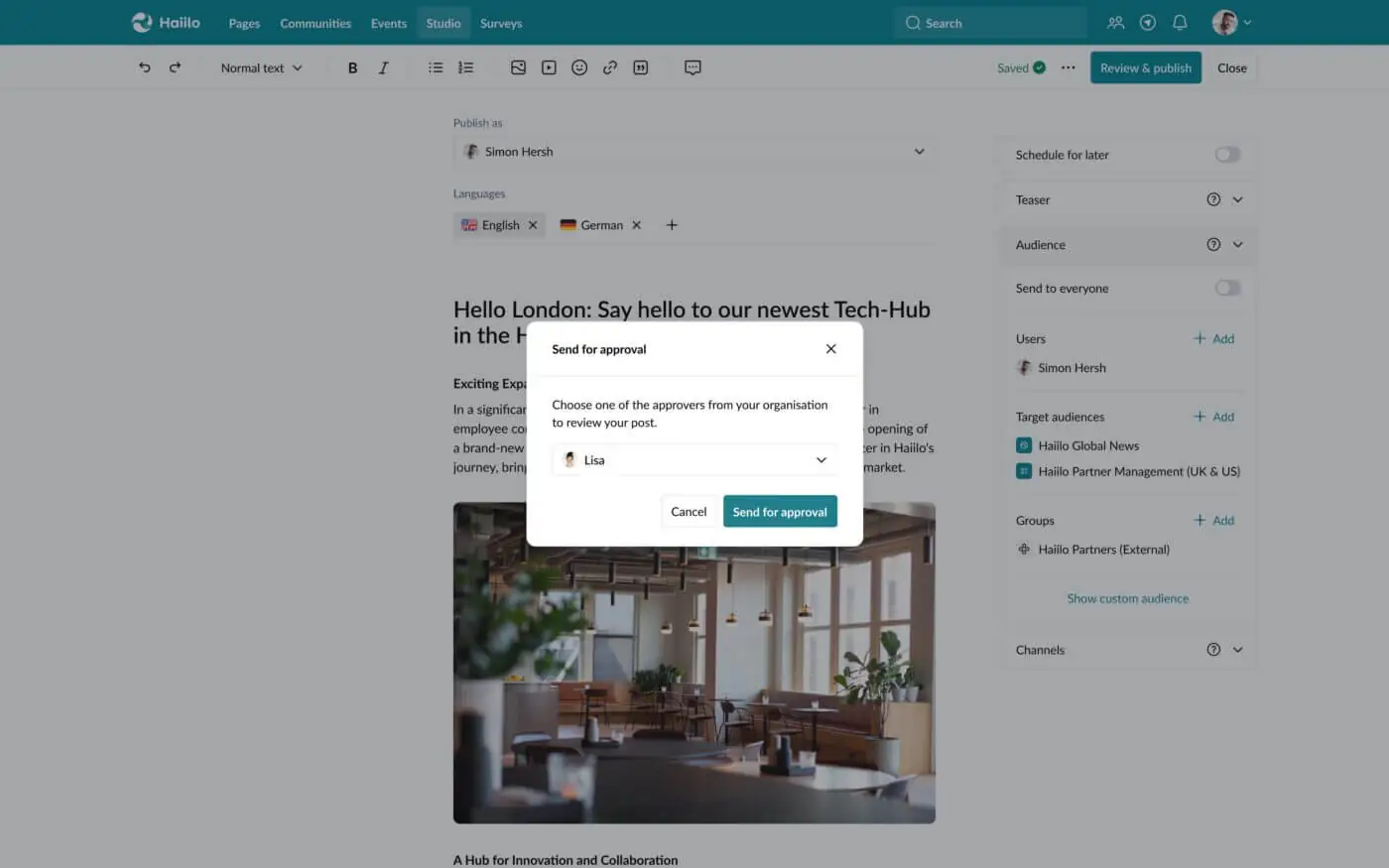This screenshot has height=868, width=1389.
Task: Click the Search field
Action: 990,23
